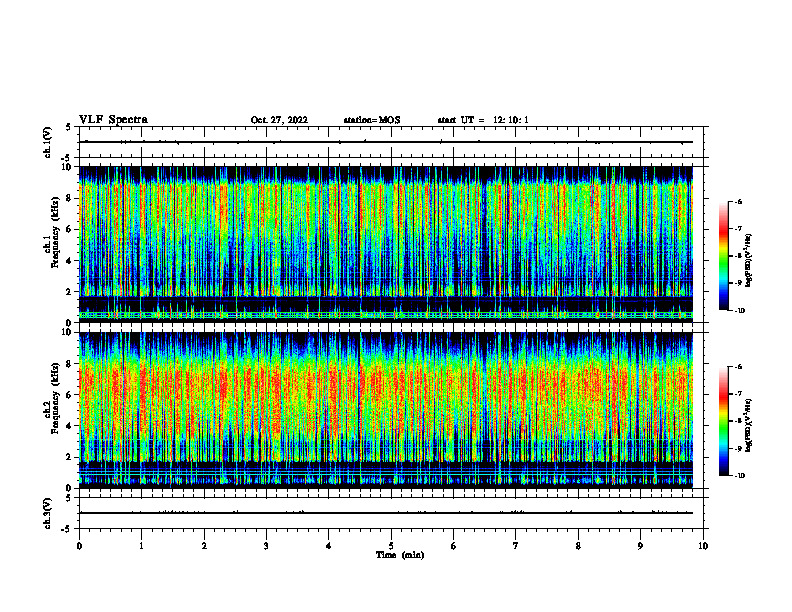This screenshot has width=792, height=612.
Task: Click the "ch.3(V)" axis label of the bottom waveform
Action: tap(47, 513)
